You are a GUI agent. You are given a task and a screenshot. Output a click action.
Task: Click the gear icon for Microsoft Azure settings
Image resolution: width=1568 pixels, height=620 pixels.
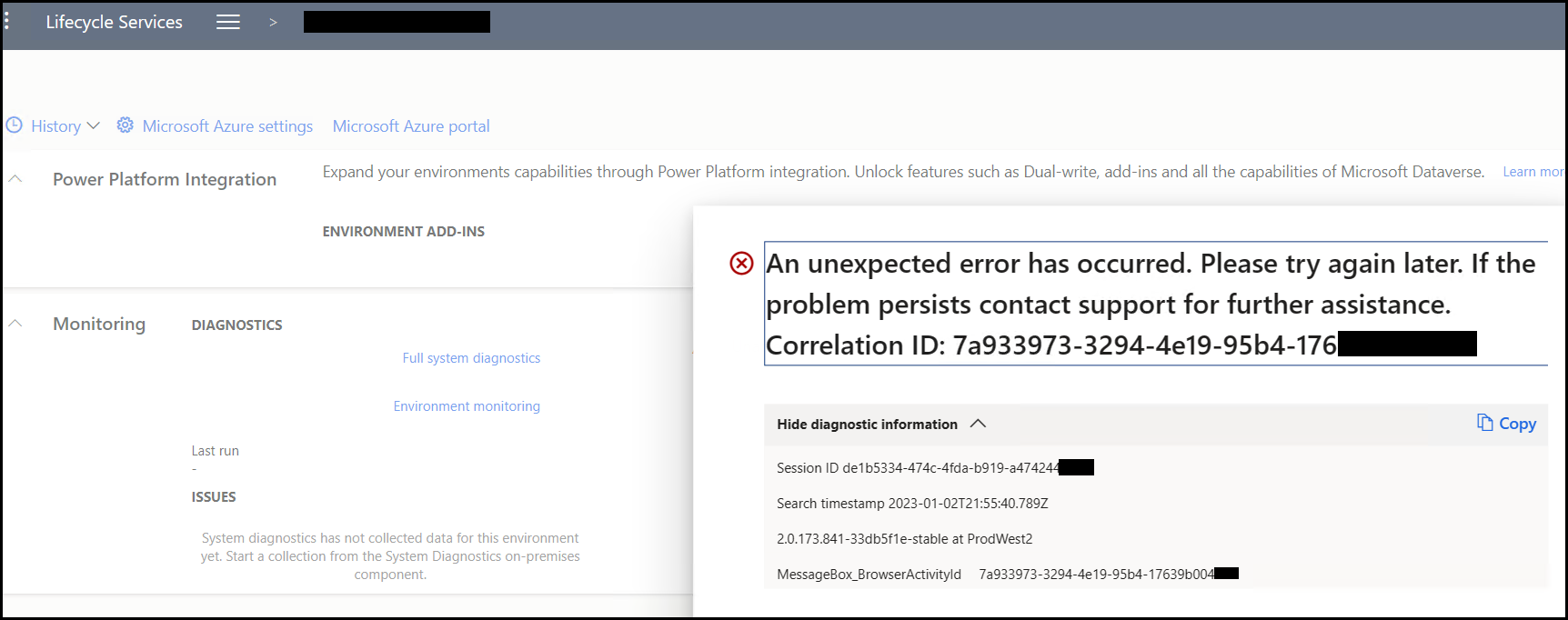pos(125,125)
